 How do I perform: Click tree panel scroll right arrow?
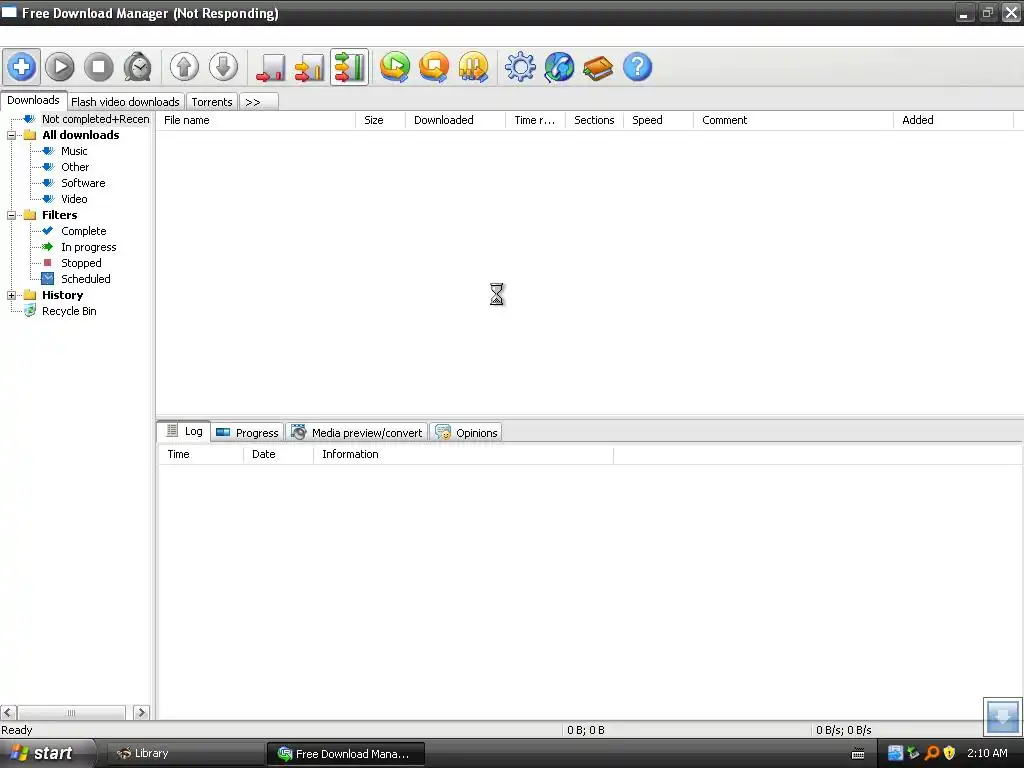point(141,712)
